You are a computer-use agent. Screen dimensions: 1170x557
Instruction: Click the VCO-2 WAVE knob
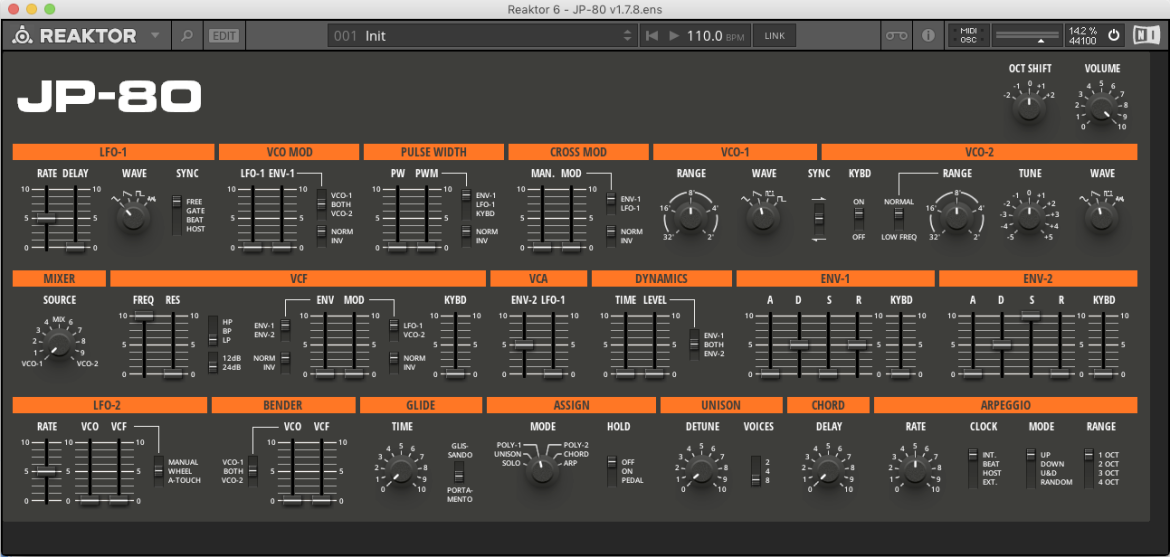(x=1101, y=217)
